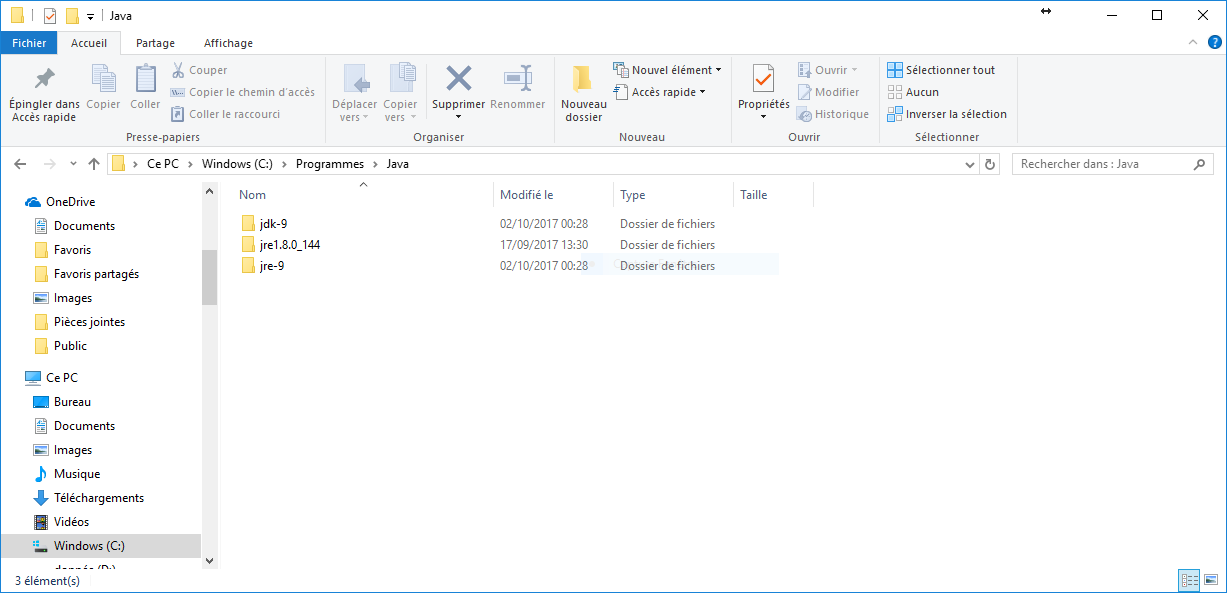Click the Nouveau dossier icon
This screenshot has height=593, width=1227.
point(583,80)
